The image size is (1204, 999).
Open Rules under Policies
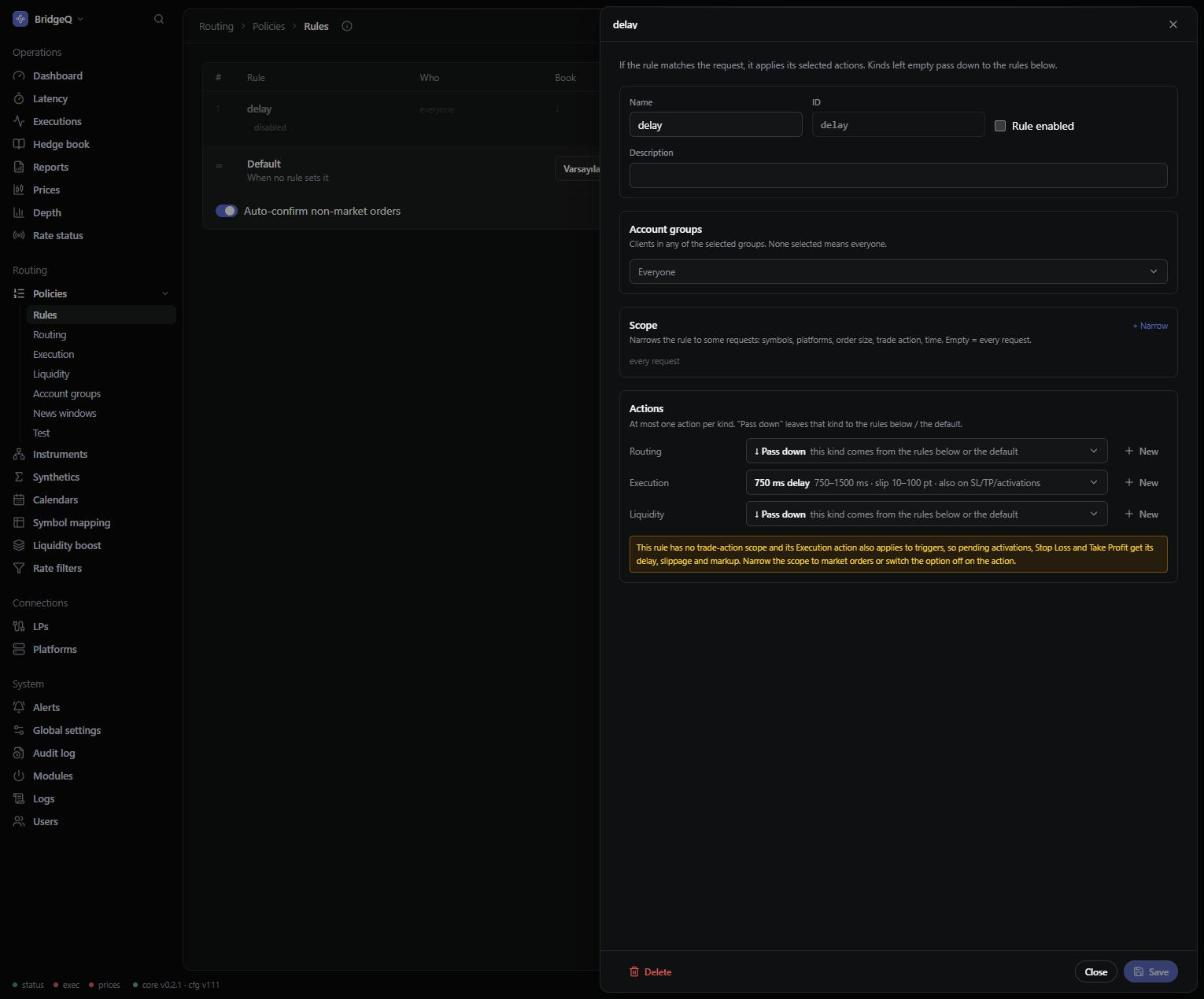(x=102, y=315)
